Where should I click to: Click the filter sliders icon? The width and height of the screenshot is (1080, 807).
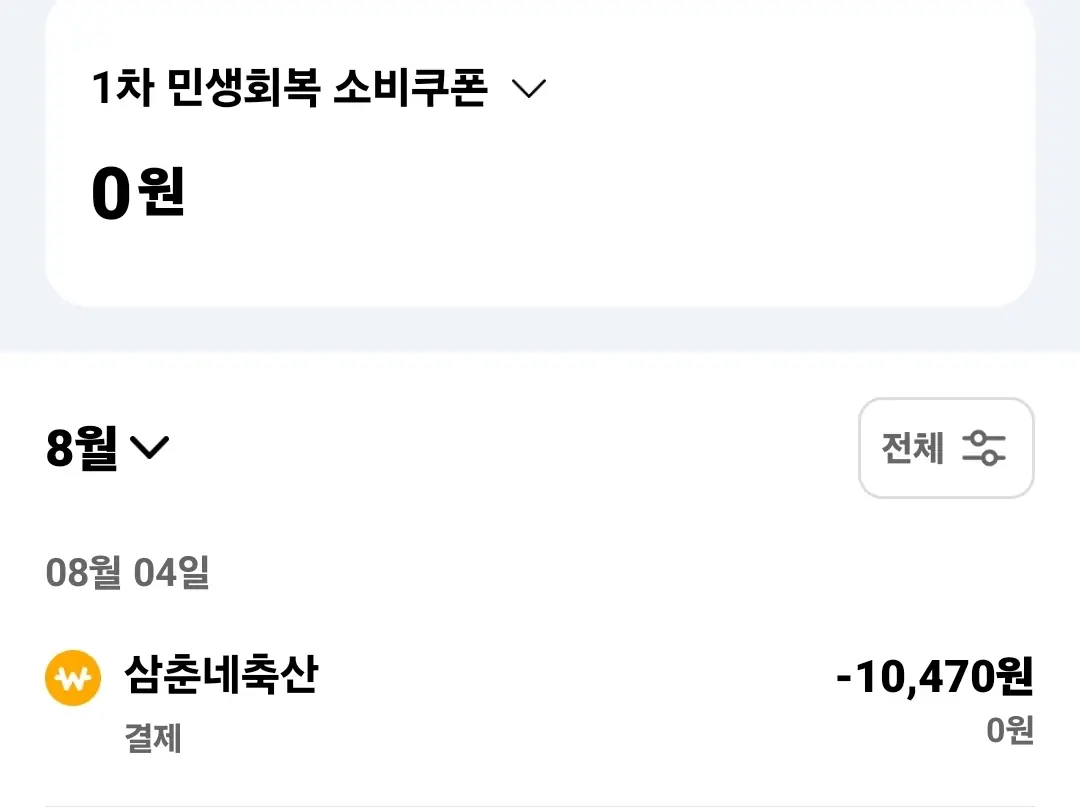point(984,448)
